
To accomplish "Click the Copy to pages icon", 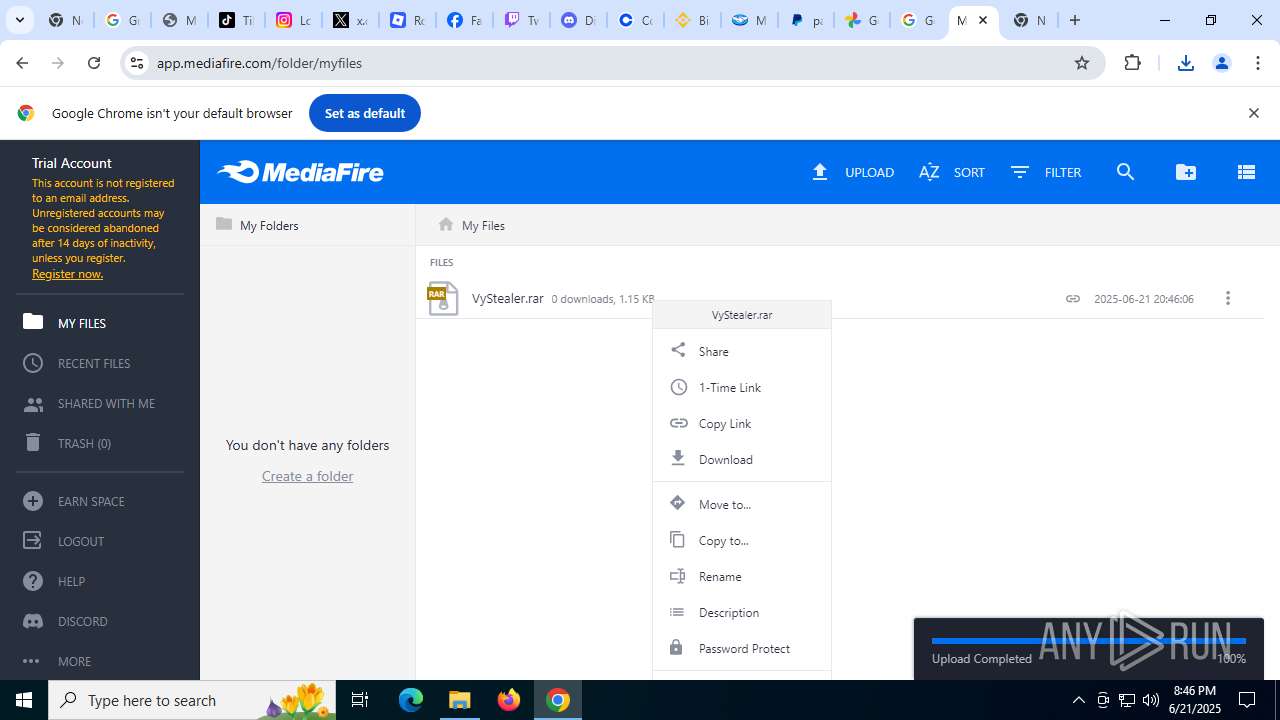I will click(678, 539).
